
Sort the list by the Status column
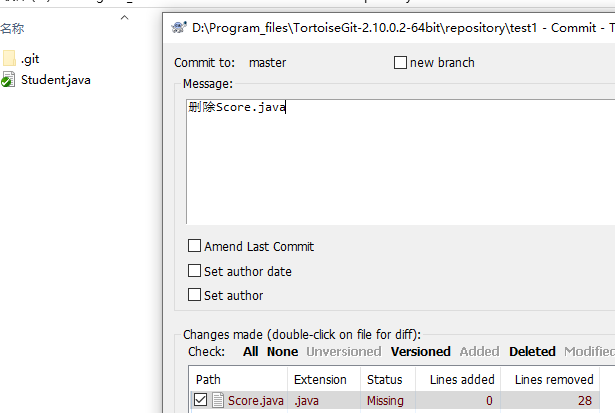coord(388,379)
